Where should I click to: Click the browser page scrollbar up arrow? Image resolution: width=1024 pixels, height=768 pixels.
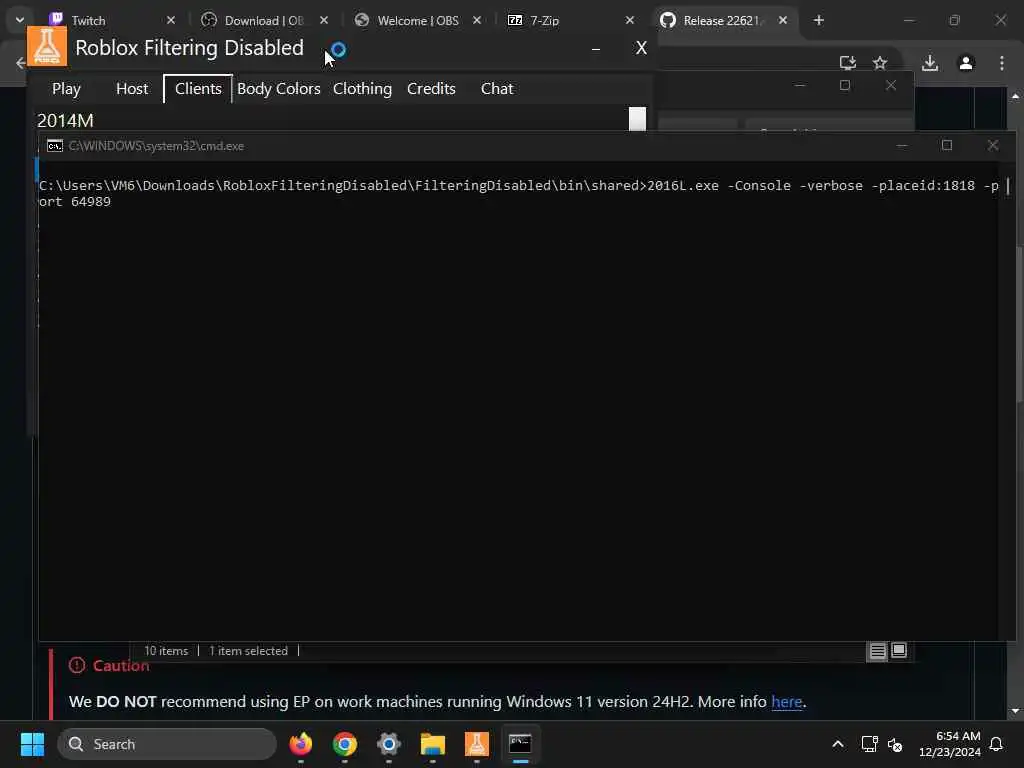coord(1015,95)
